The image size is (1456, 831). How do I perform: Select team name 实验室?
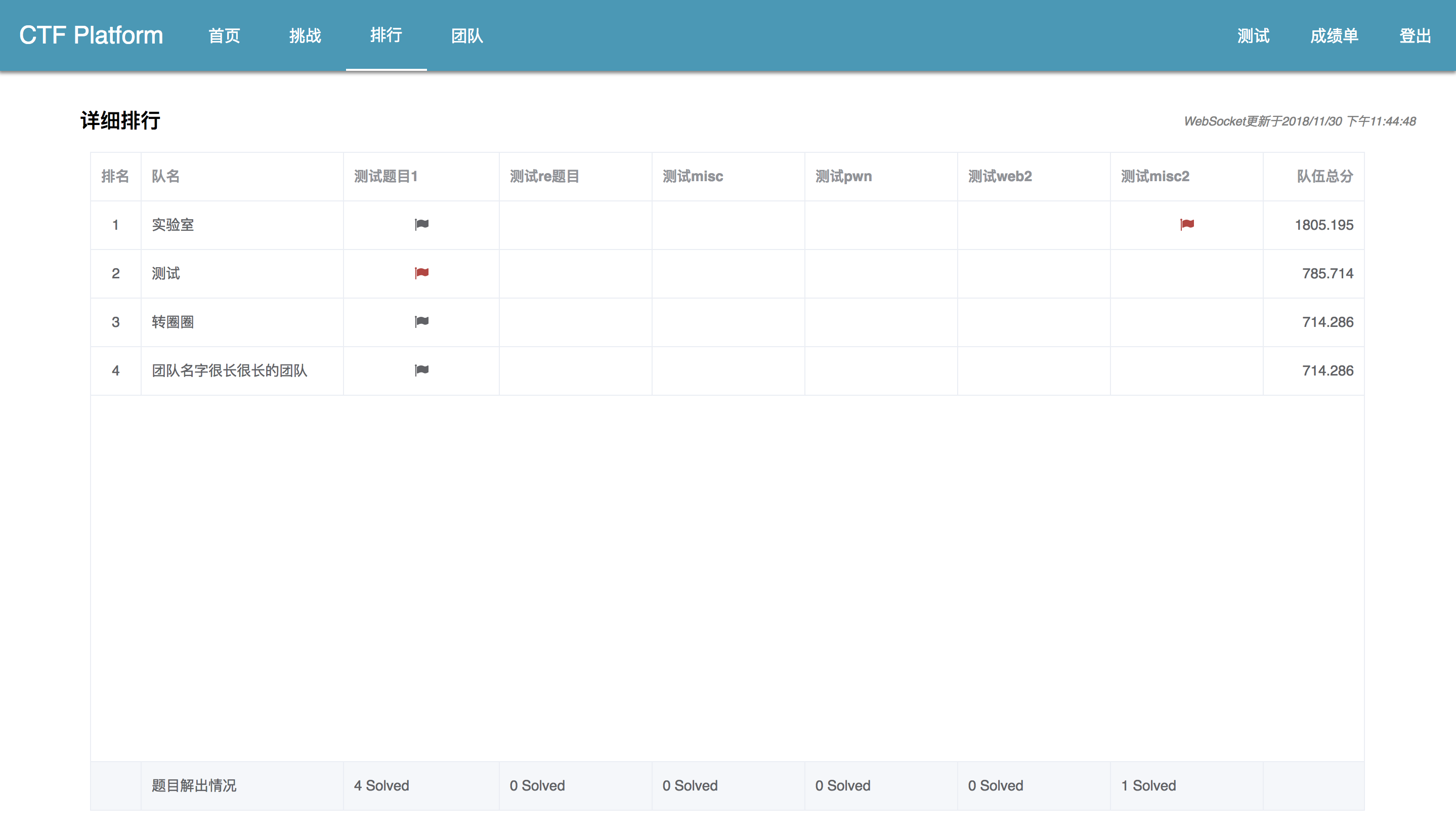click(173, 225)
